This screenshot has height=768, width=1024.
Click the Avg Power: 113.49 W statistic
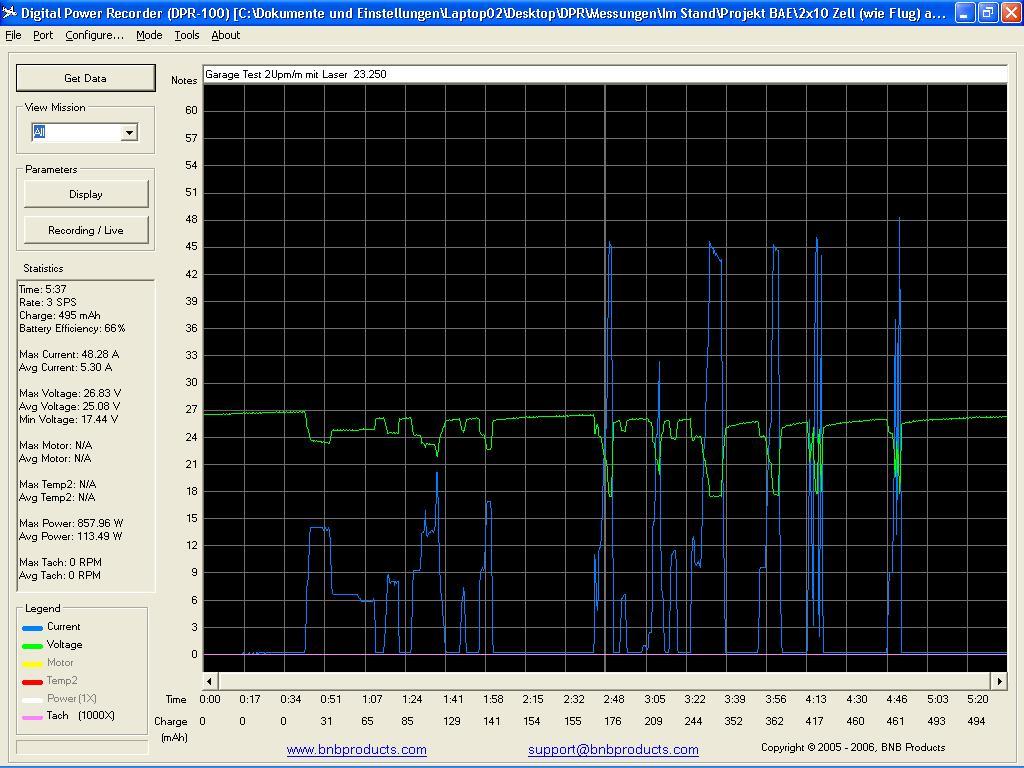click(x=71, y=536)
